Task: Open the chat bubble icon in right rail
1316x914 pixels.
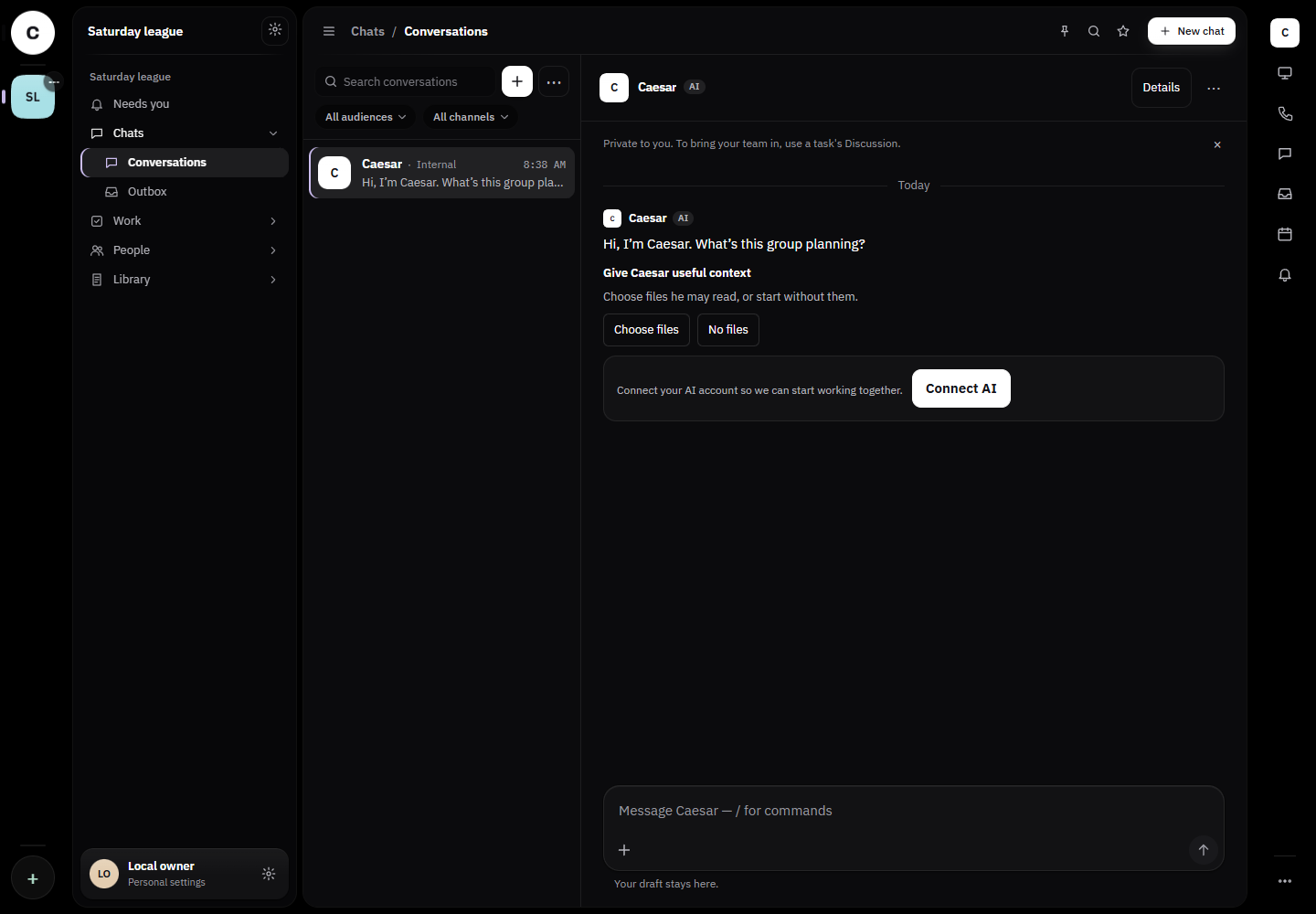Action: coord(1285,154)
